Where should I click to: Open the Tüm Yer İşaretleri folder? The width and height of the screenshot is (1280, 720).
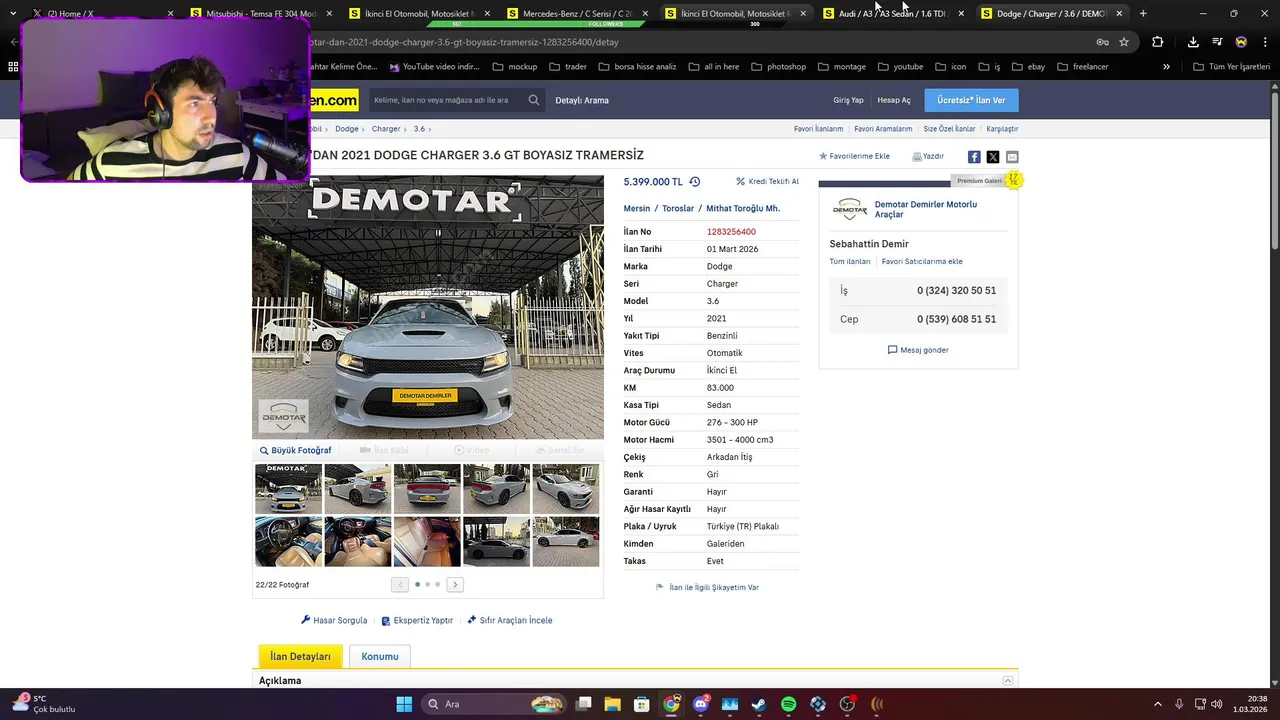[x=1231, y=67]
